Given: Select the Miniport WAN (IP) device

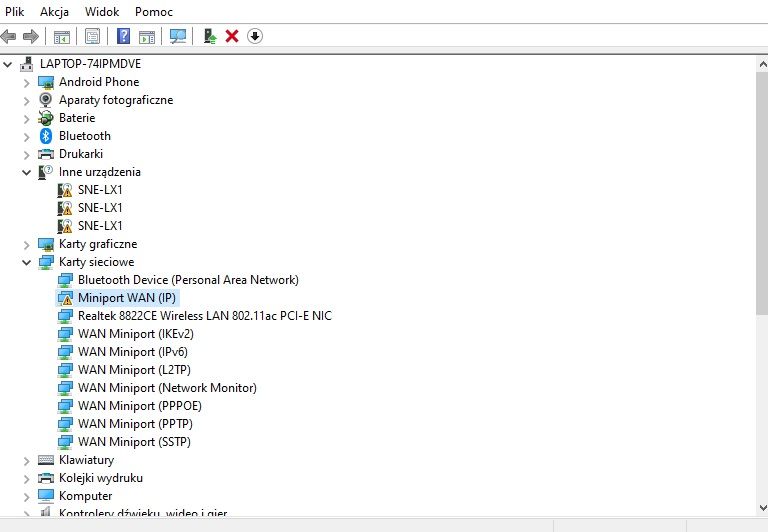Looking at the screenshot, I should click(x=127, y=298).
